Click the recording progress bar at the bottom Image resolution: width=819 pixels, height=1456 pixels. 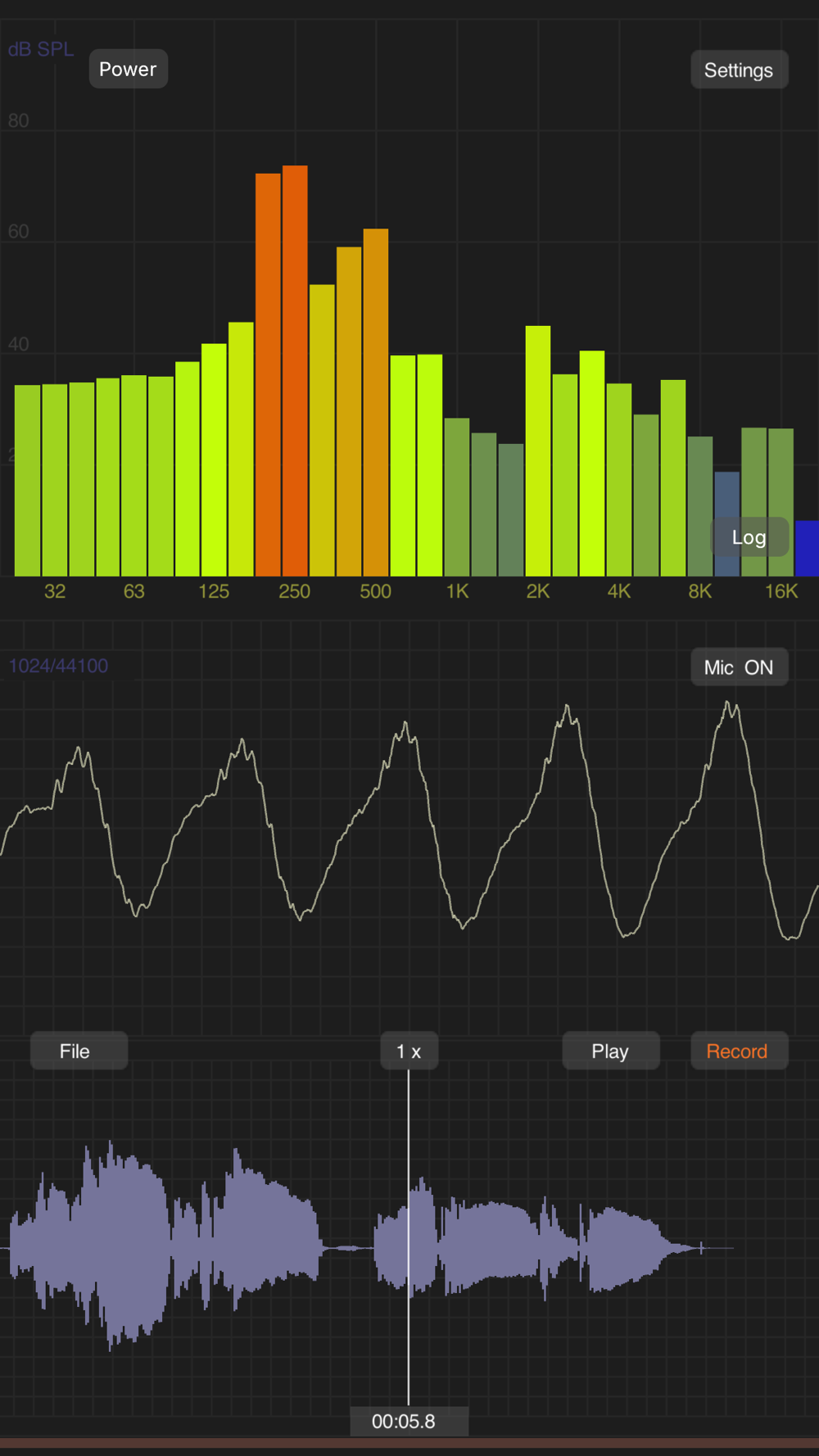pos(409,1443)
